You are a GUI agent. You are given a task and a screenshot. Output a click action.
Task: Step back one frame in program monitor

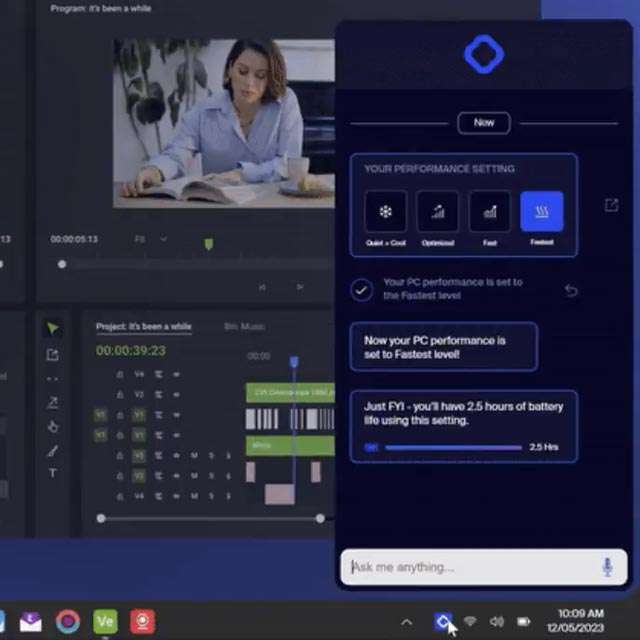(x=262, y=288)
